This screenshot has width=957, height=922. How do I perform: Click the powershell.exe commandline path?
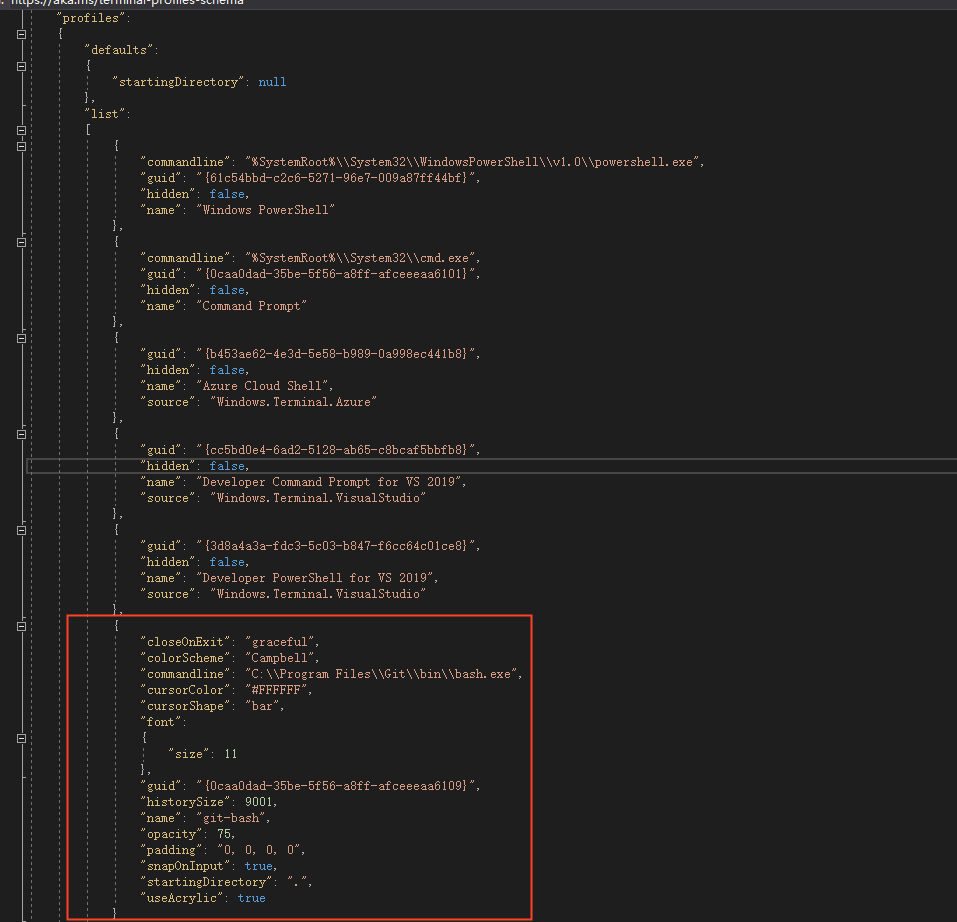coord(472,162)
